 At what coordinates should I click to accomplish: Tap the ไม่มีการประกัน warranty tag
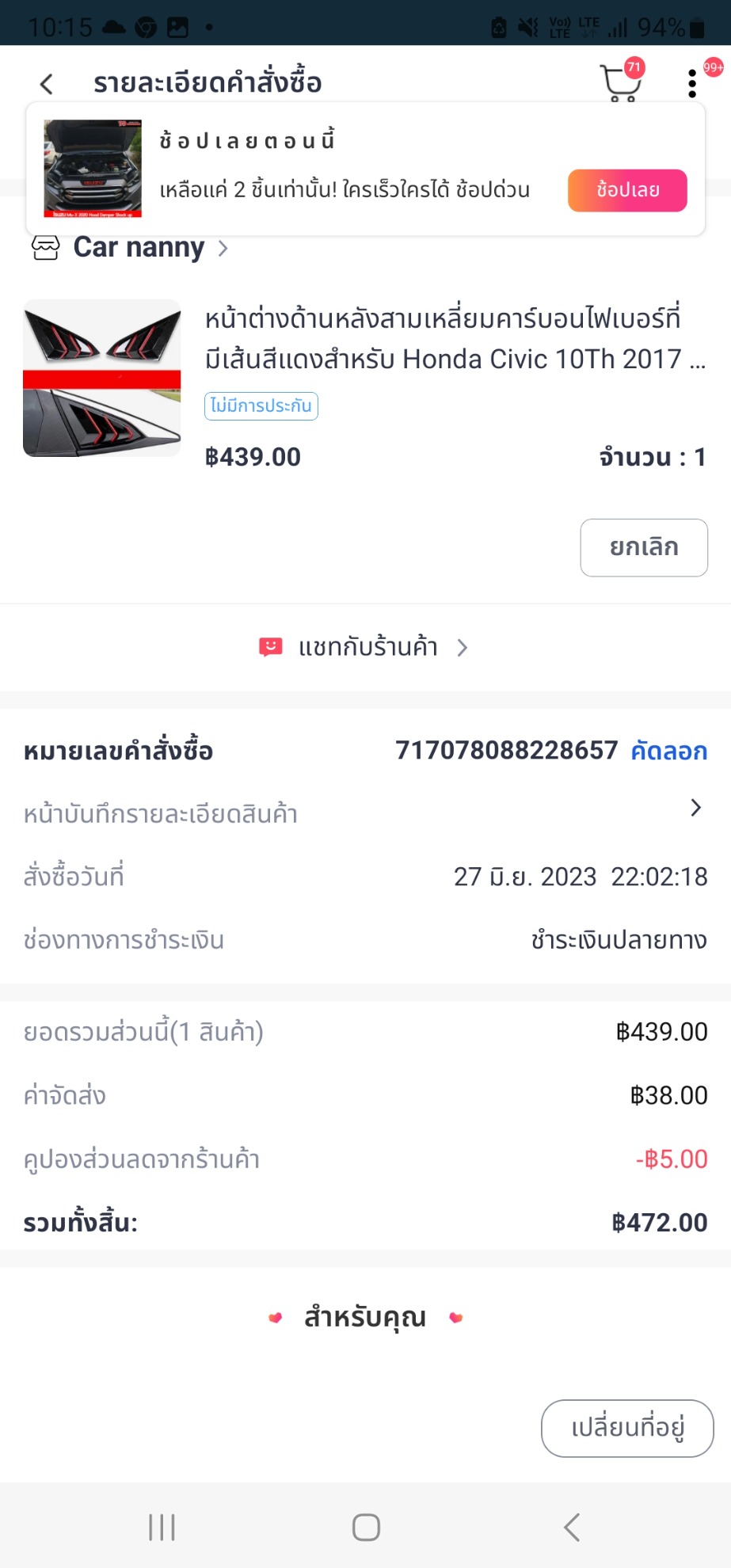(261, 405)
